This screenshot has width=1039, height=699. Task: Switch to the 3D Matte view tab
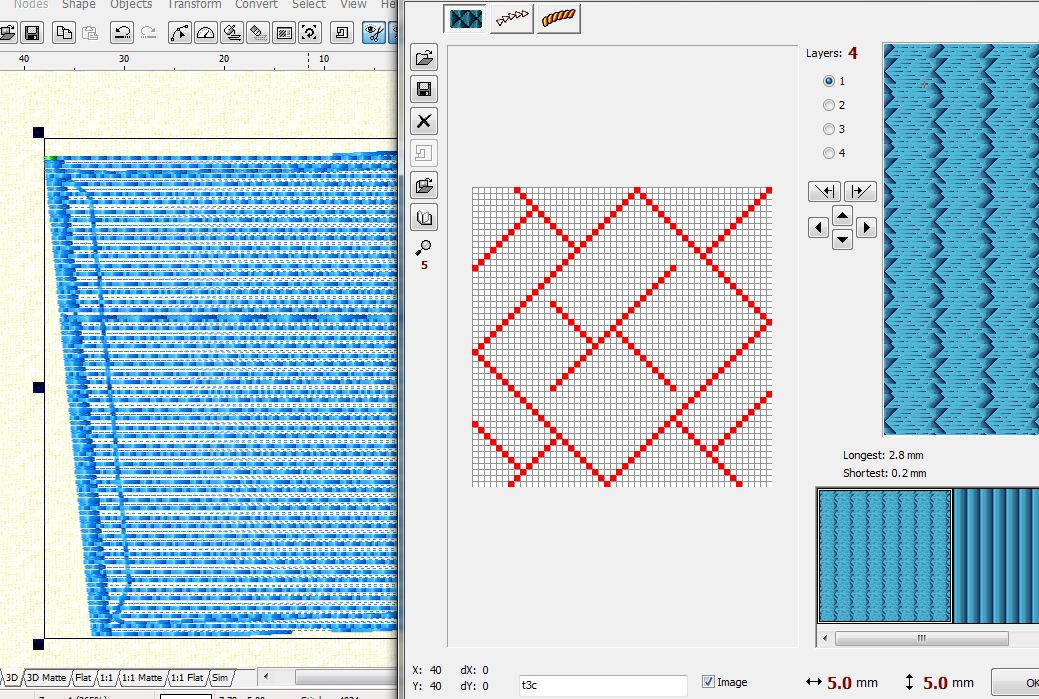(46, 678)
